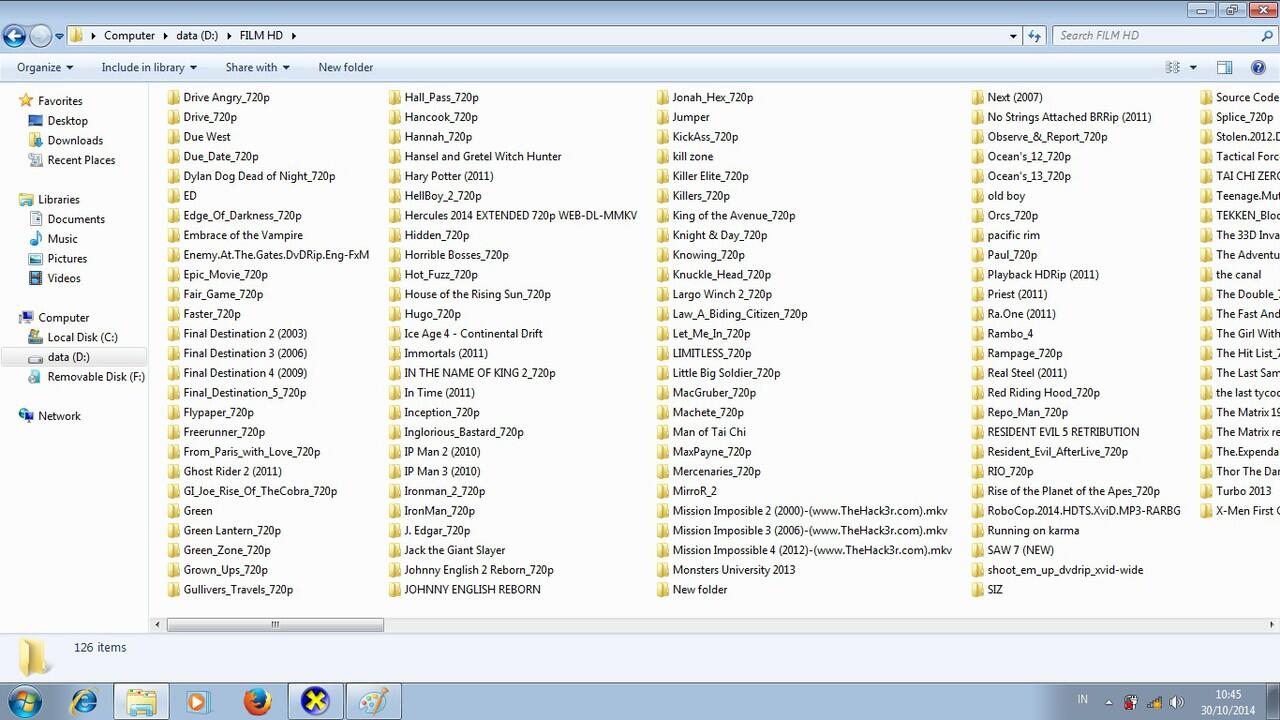The height and width of the screenshot is (720, 1280).
Task: Click the horizontal scrollbar thumb
Action: [x=275, y=625]
